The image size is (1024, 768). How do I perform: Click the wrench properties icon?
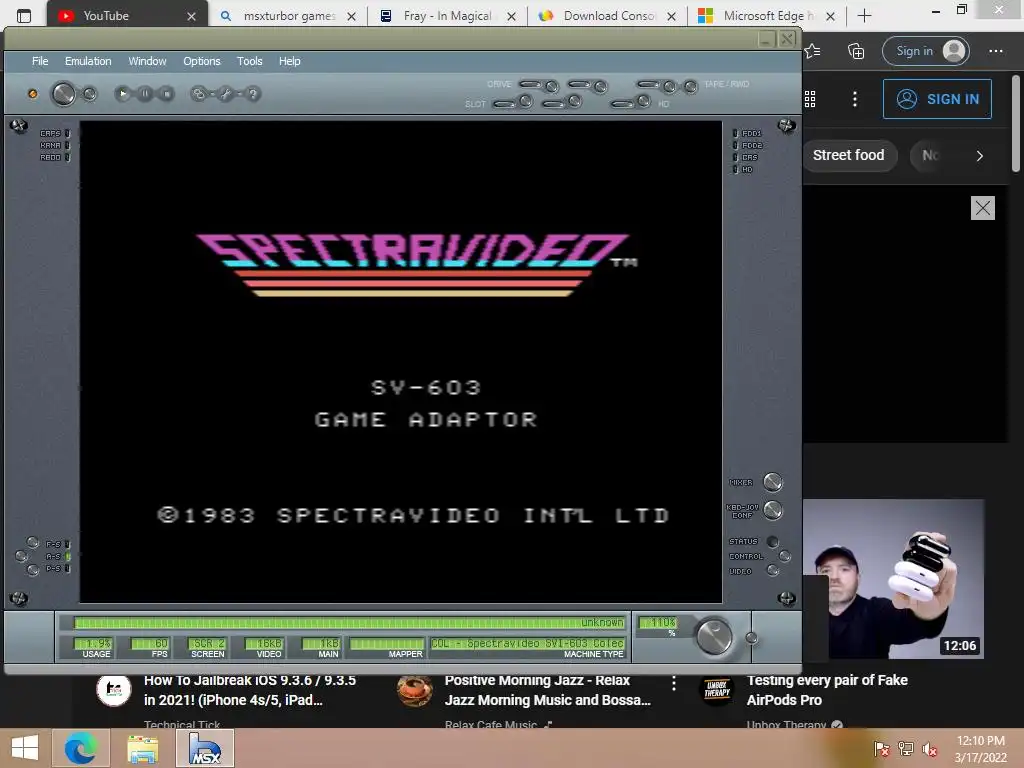(225, 94)
